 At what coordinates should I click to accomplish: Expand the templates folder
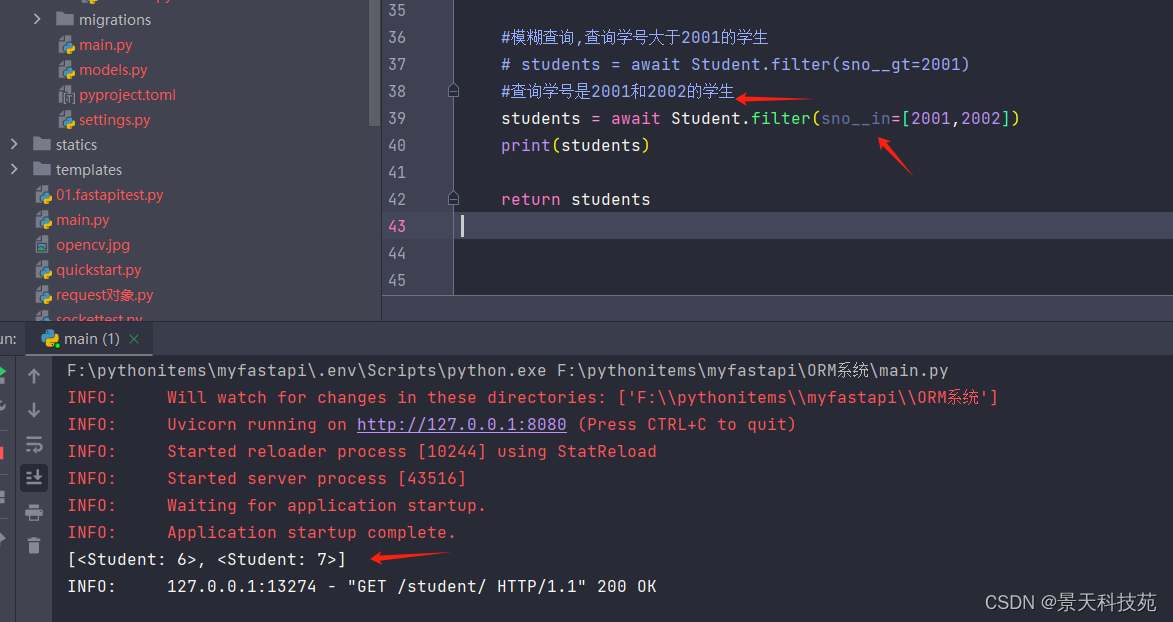pyautogui.click(x=14, y=170)
